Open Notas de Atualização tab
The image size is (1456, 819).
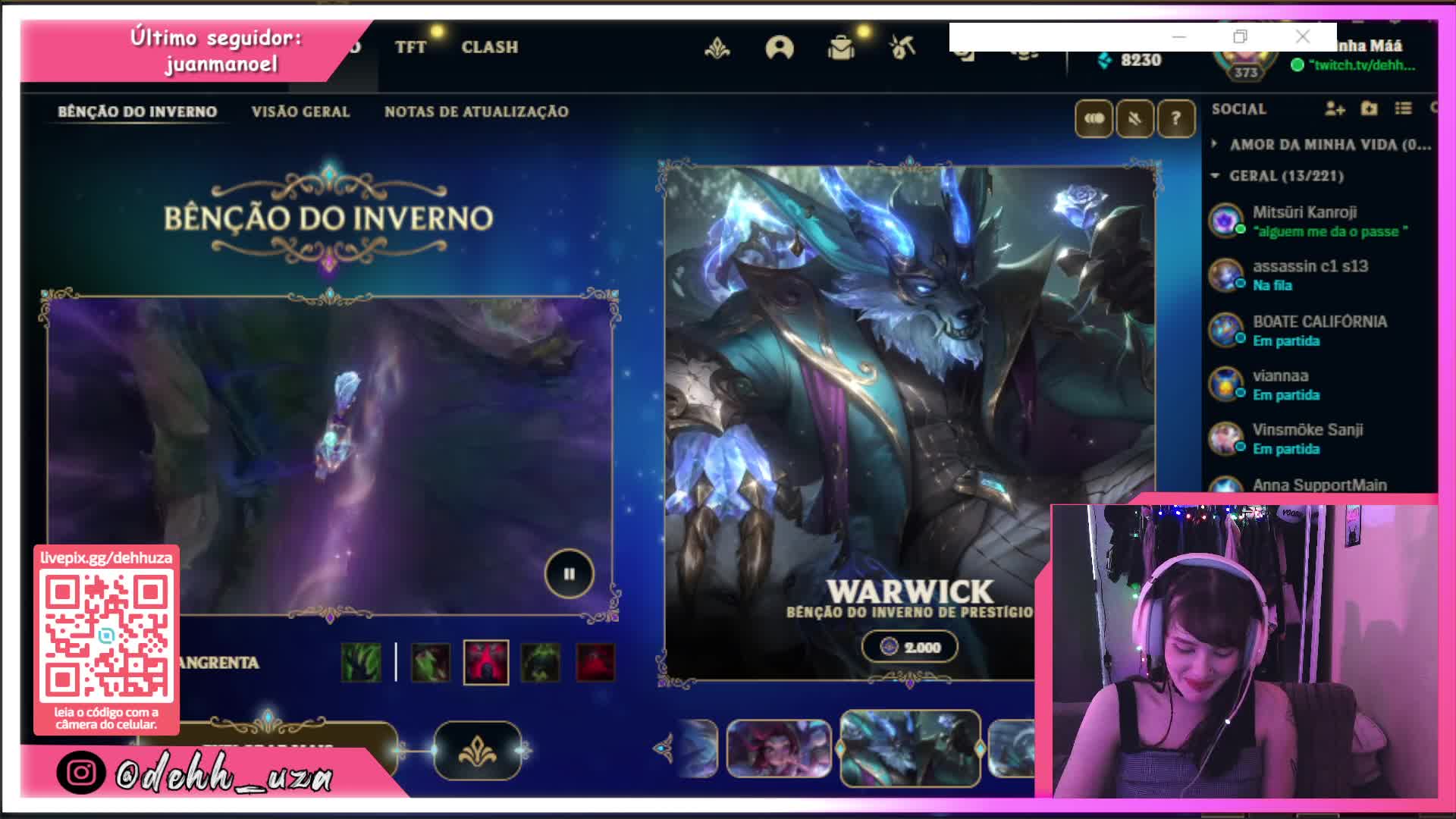pyautogui.click(x=476, y=111)
